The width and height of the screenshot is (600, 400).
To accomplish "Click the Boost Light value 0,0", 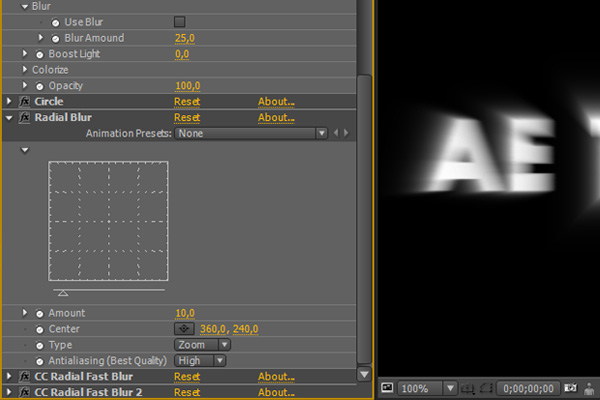I will tap(182, 54).
